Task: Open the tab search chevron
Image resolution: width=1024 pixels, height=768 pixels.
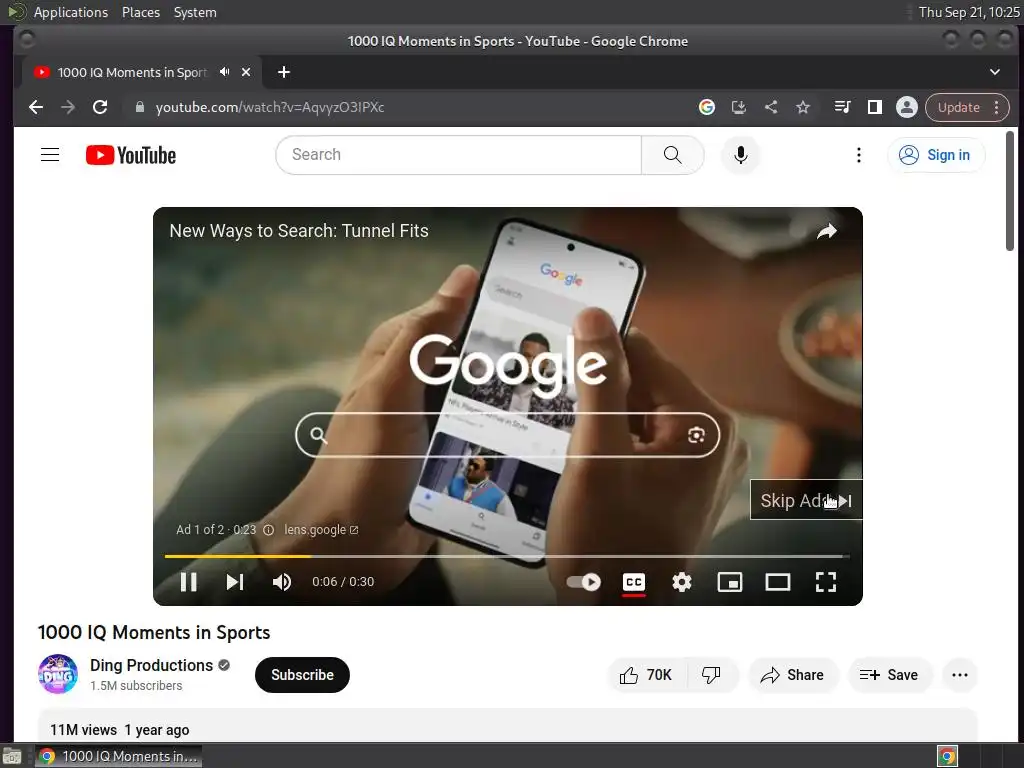Action: 995,72
